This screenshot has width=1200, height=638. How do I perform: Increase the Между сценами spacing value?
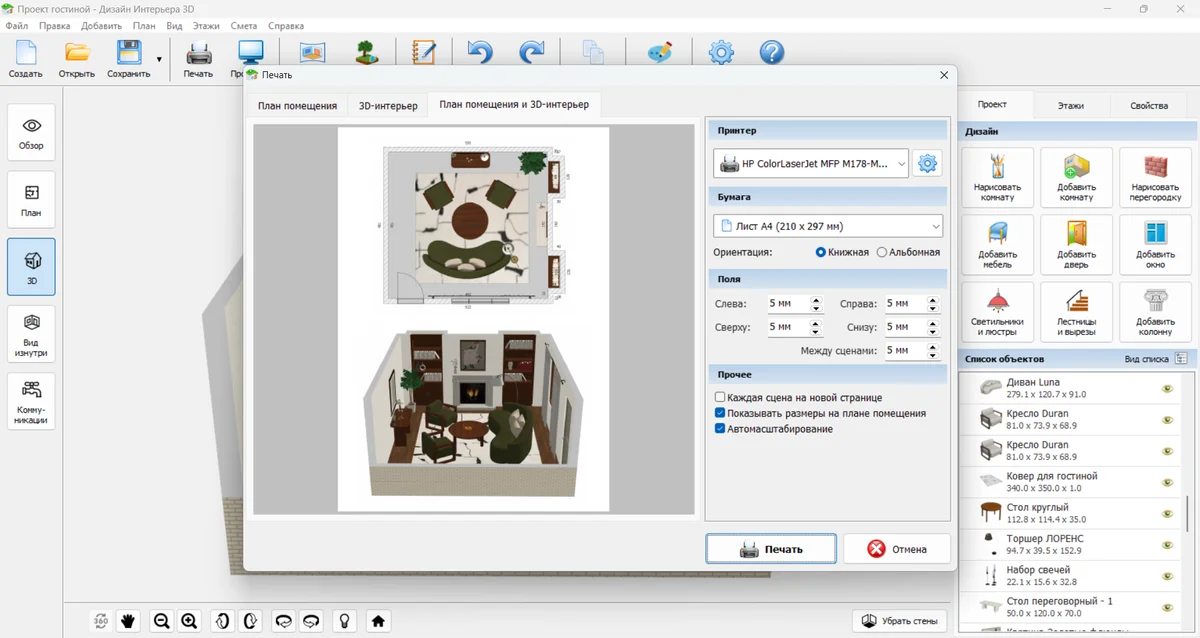(x=933, y=346)
